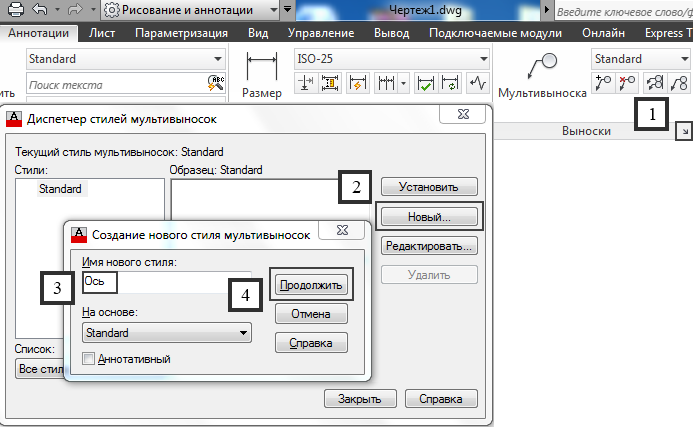Click the collect multileaders icon
The image size is (694, 428).
coord(679,83)
